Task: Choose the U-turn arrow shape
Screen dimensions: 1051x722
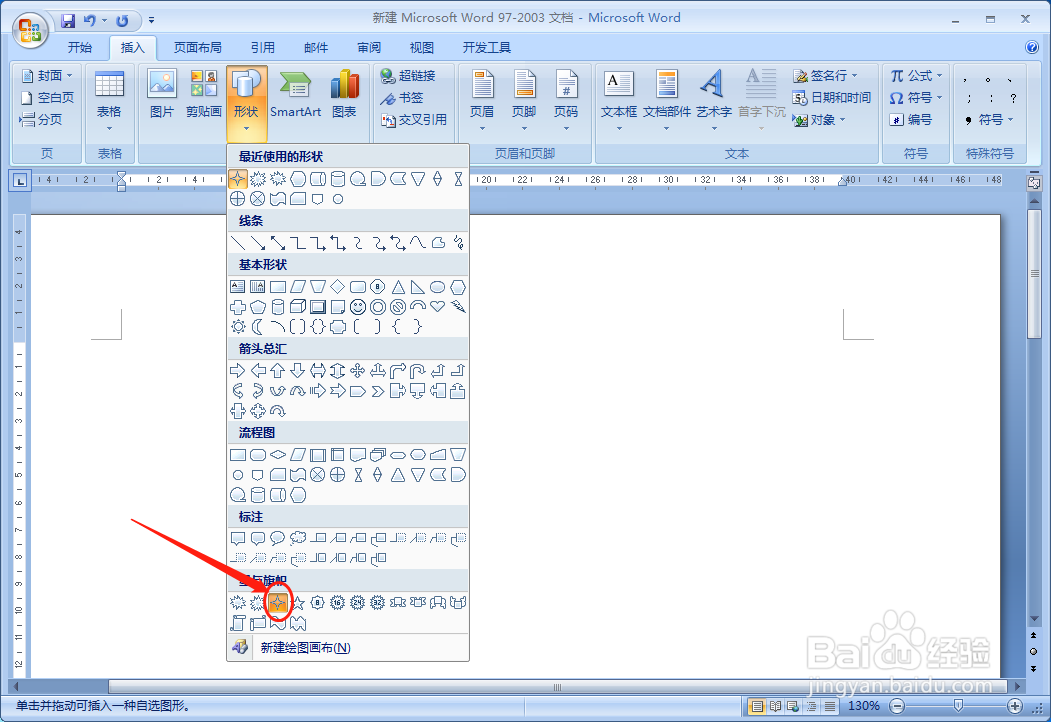Action: (418, 370)
